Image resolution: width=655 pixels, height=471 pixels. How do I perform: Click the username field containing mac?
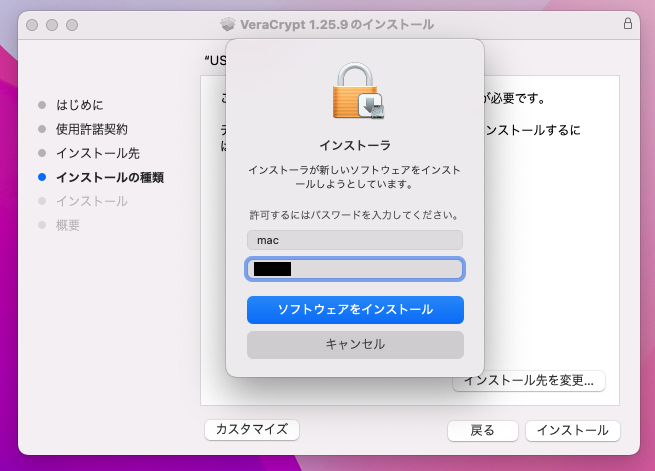click(x=355, y=240)
